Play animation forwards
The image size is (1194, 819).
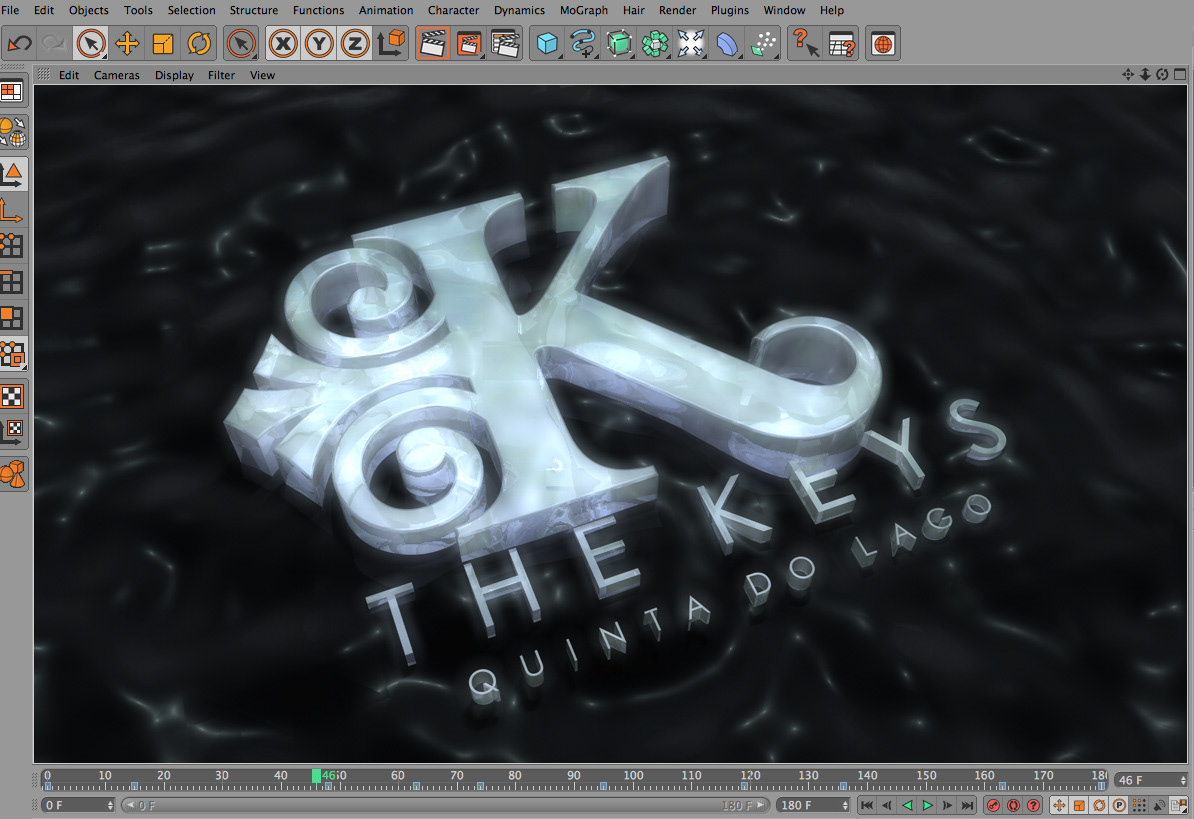tap(927, 805)
